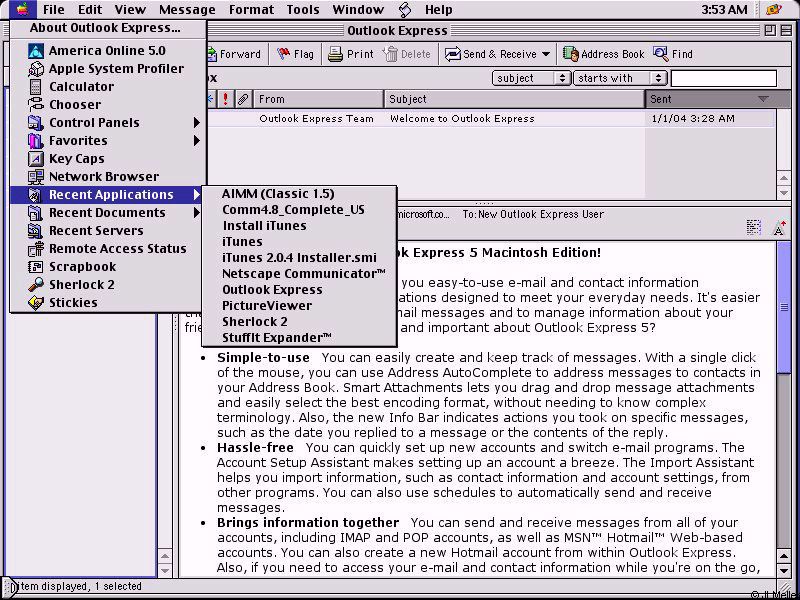Click the Calculator icon in Apple menu
This screenshot has height=600, width=800.
[x=36, y=87]
